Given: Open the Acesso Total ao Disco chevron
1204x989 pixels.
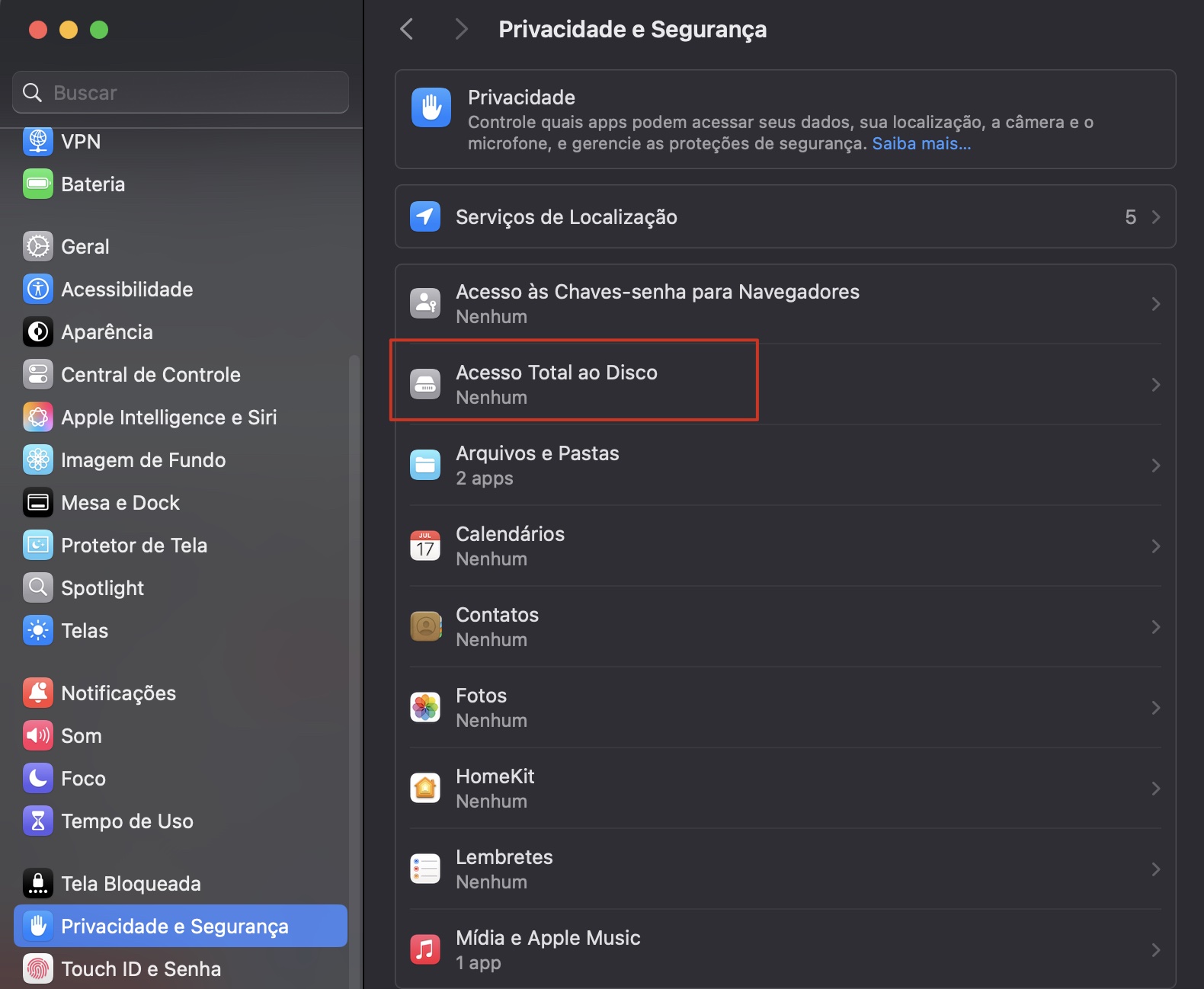Looking at the screenshot, I should pos(1156,385).
